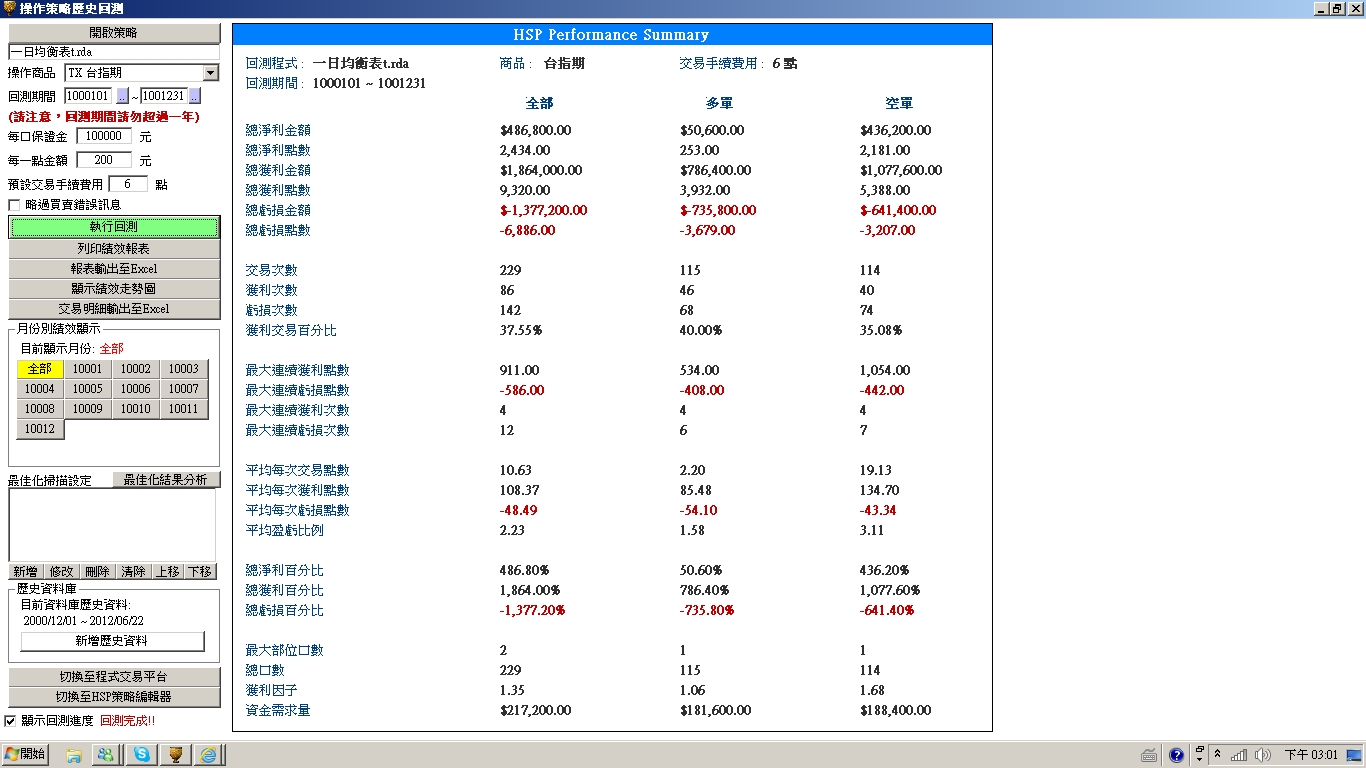Click the 切換至程式交易平台 button
The image size is (1366, 768).
point(114,677)
